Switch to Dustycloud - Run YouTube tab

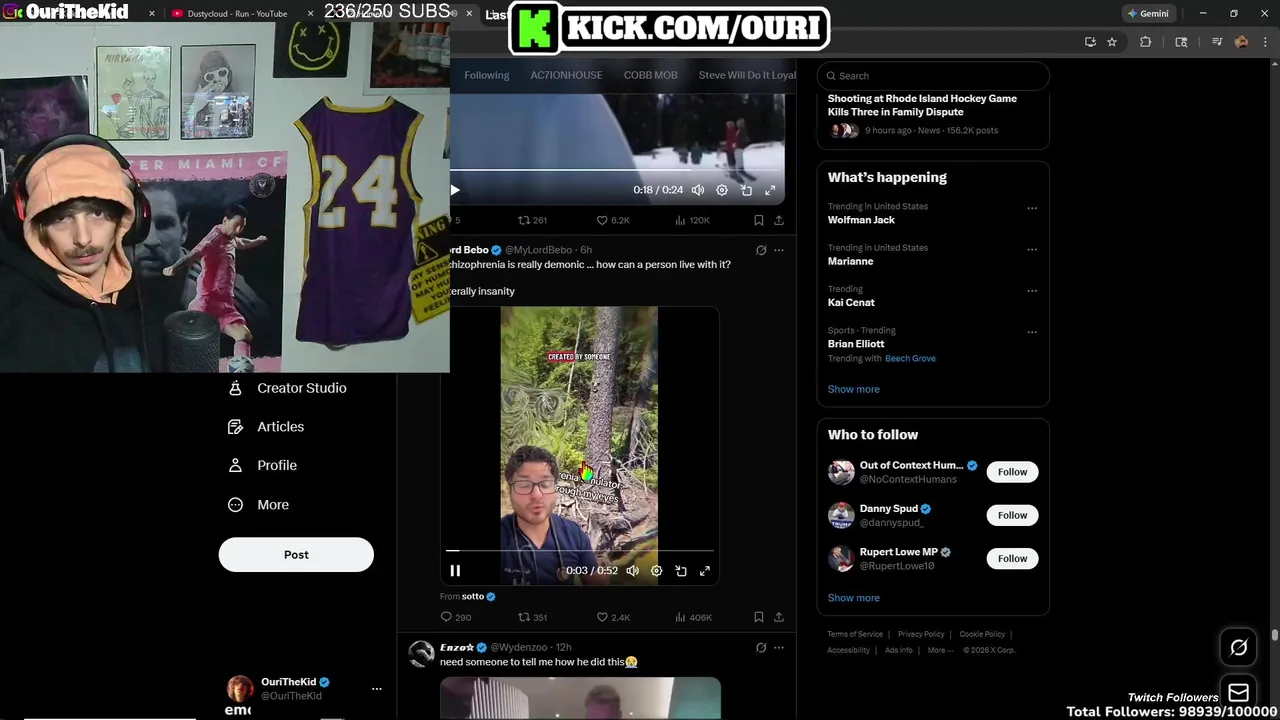point(237,14)
